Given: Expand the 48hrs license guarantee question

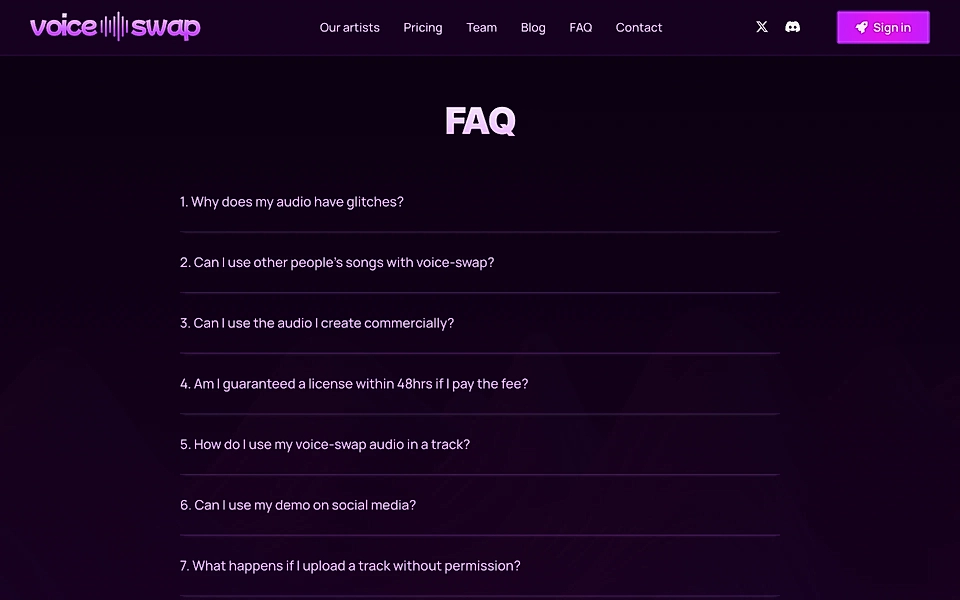Looking at the screenshot, I should click(354, 383).
